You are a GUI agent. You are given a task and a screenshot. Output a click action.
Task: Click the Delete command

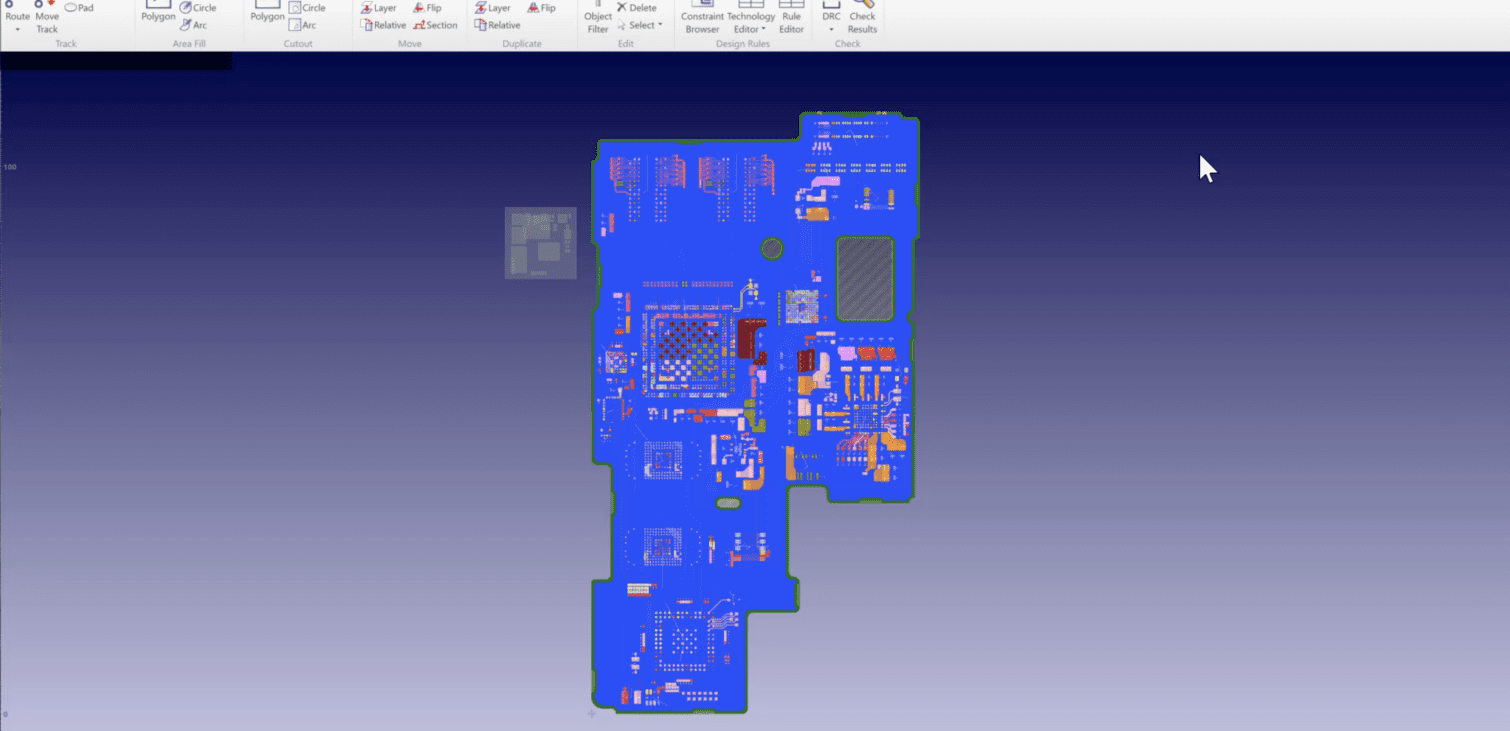pyautogui.click(x=636, y=8)
